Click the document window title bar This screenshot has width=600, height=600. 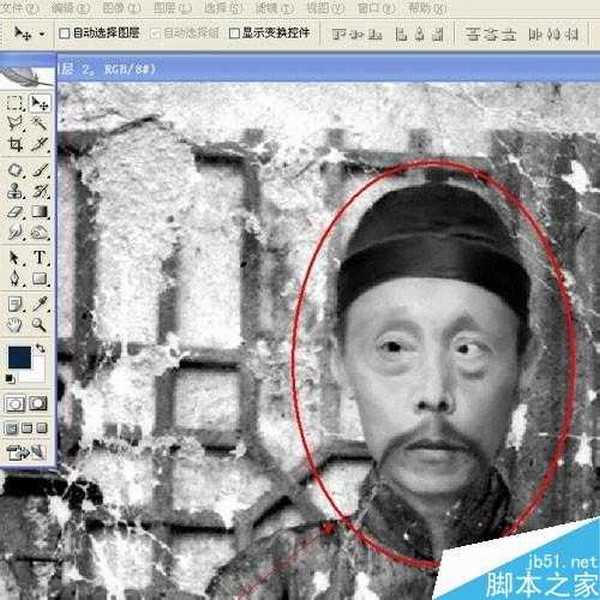click(328, 69)
